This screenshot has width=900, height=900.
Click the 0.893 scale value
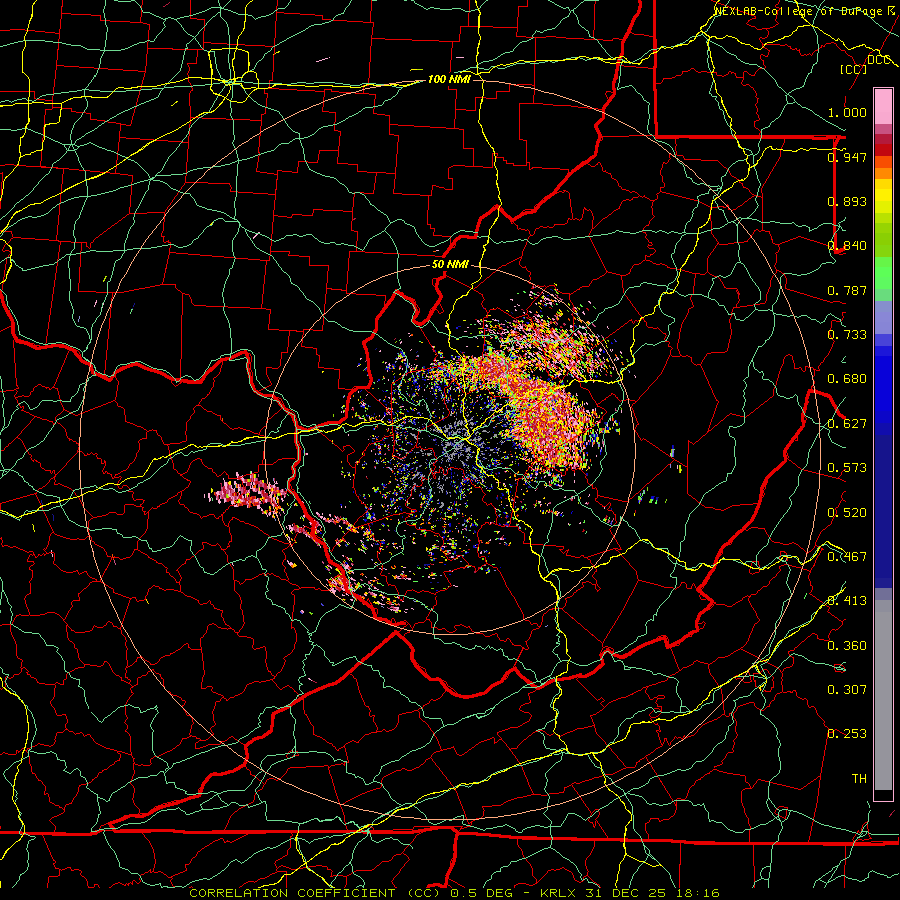[x=847, y=201]
